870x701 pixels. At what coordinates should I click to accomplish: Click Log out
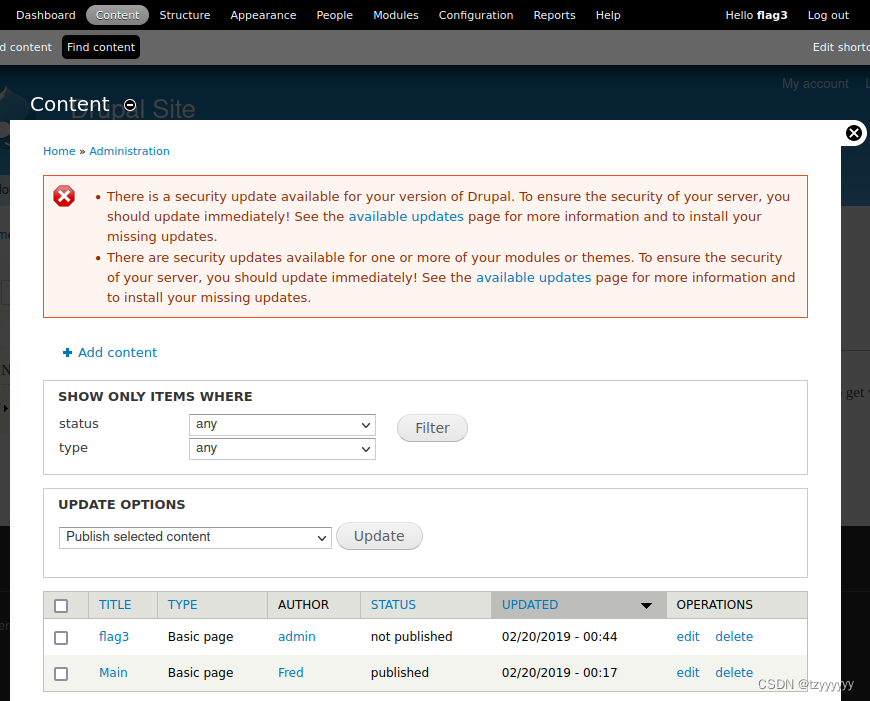(828, 15)
